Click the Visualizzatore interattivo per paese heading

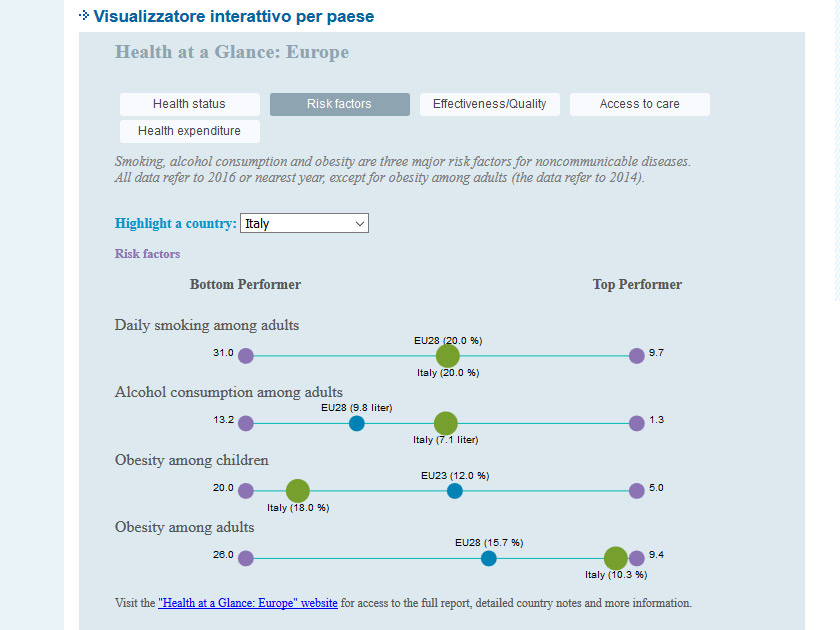[234, 16]
